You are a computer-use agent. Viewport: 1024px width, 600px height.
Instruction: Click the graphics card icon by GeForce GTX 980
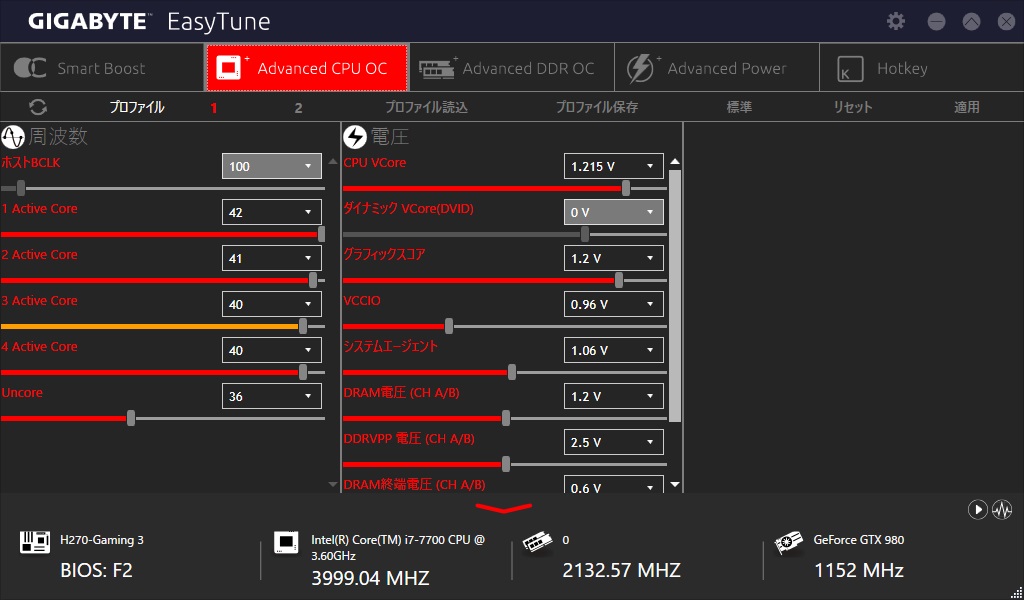pyautogui.click(x=788, y=543)
